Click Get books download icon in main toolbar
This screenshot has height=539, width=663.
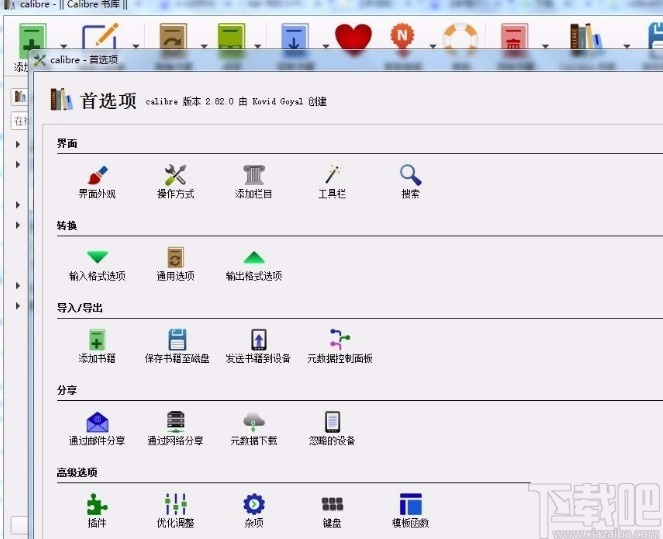pyautogui.click(x=295, y=36)
